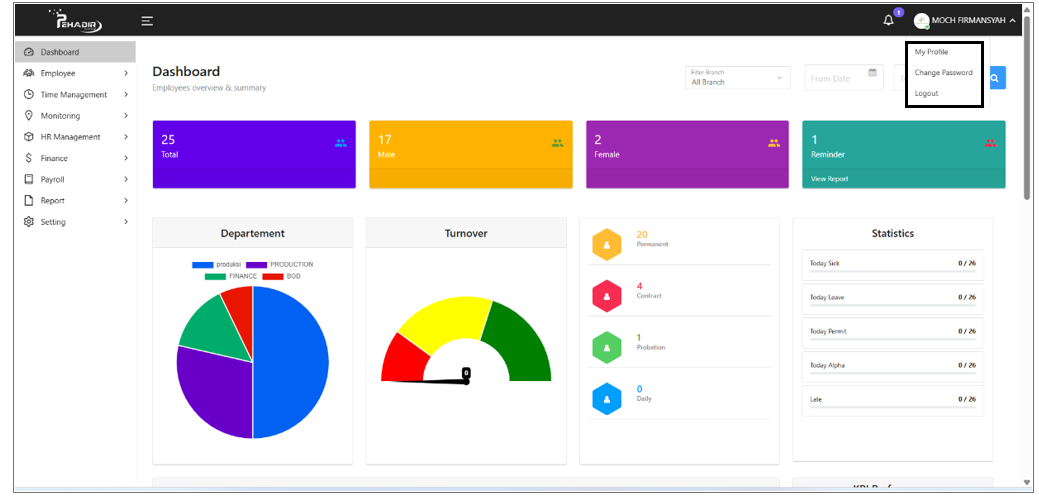Click the From Date input field
This screenshot has height=497, width=1039.
coord(835,78)
